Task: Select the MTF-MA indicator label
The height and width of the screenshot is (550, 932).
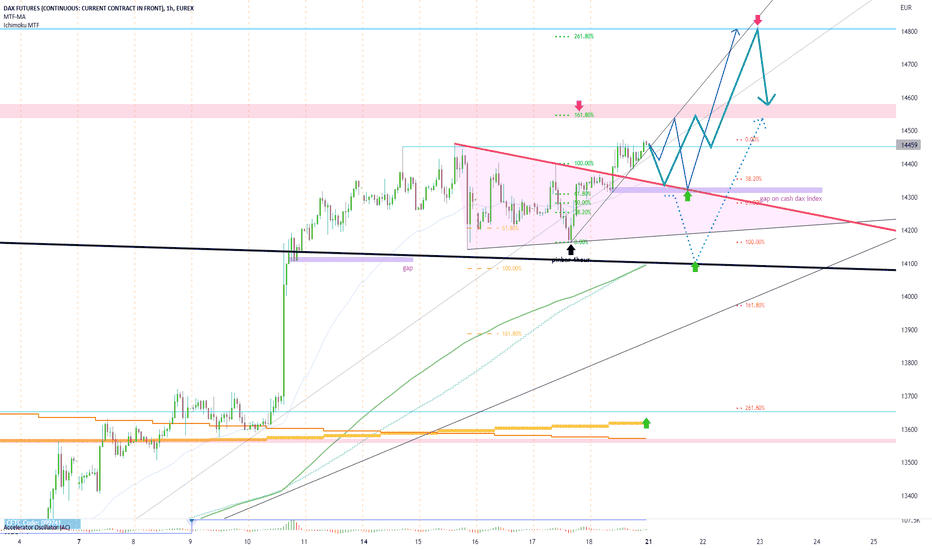Action: tap(15, 17)
